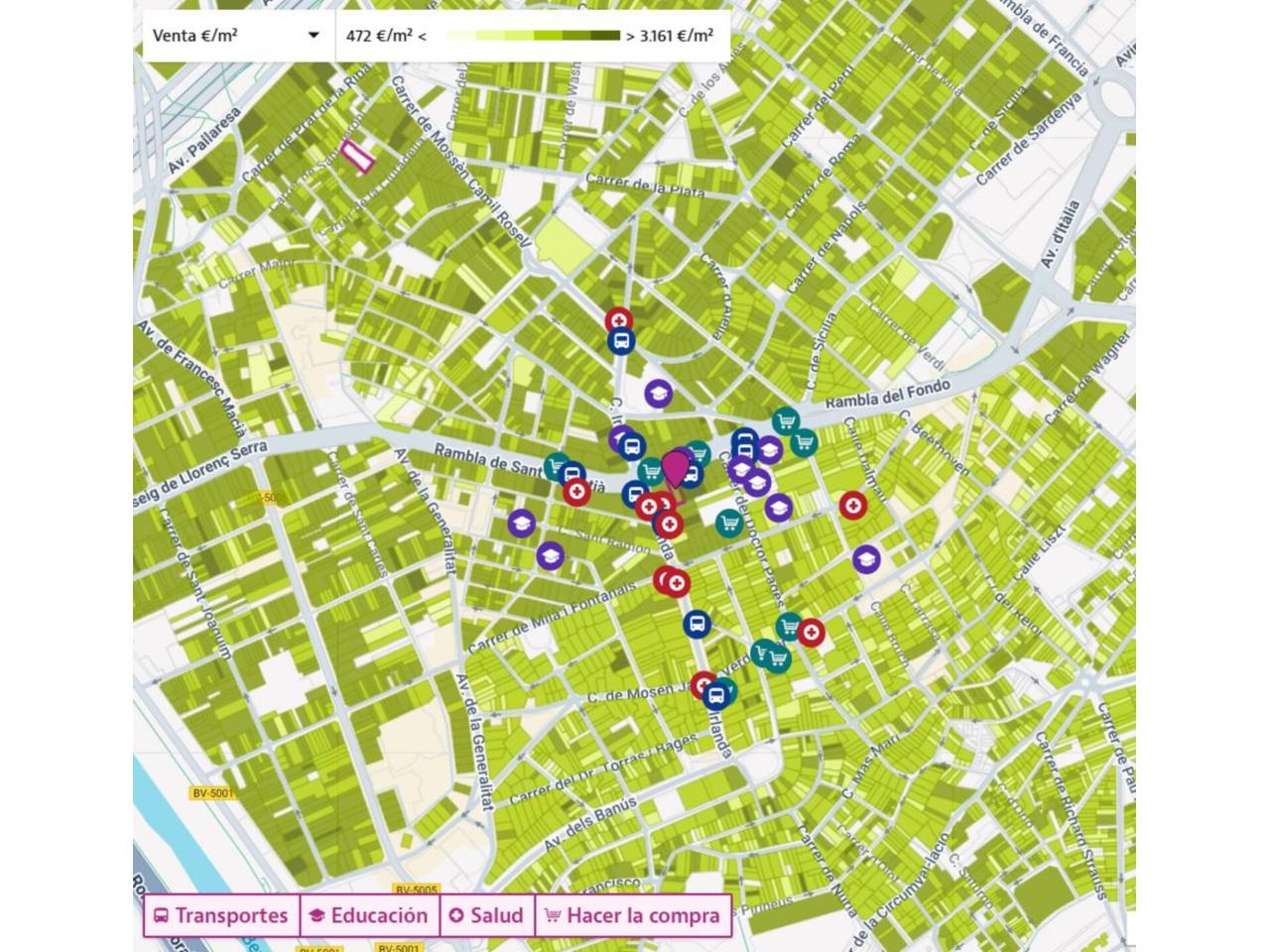Toggle the Hacer la compra filter
Screen dimensions: 1270x952
pyautogui.click(x=633, y=915)
